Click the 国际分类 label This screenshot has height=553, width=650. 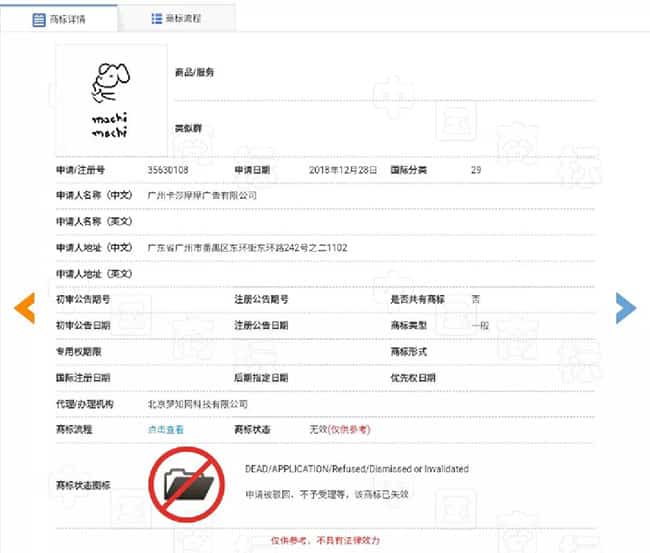[x=408, y=170]
